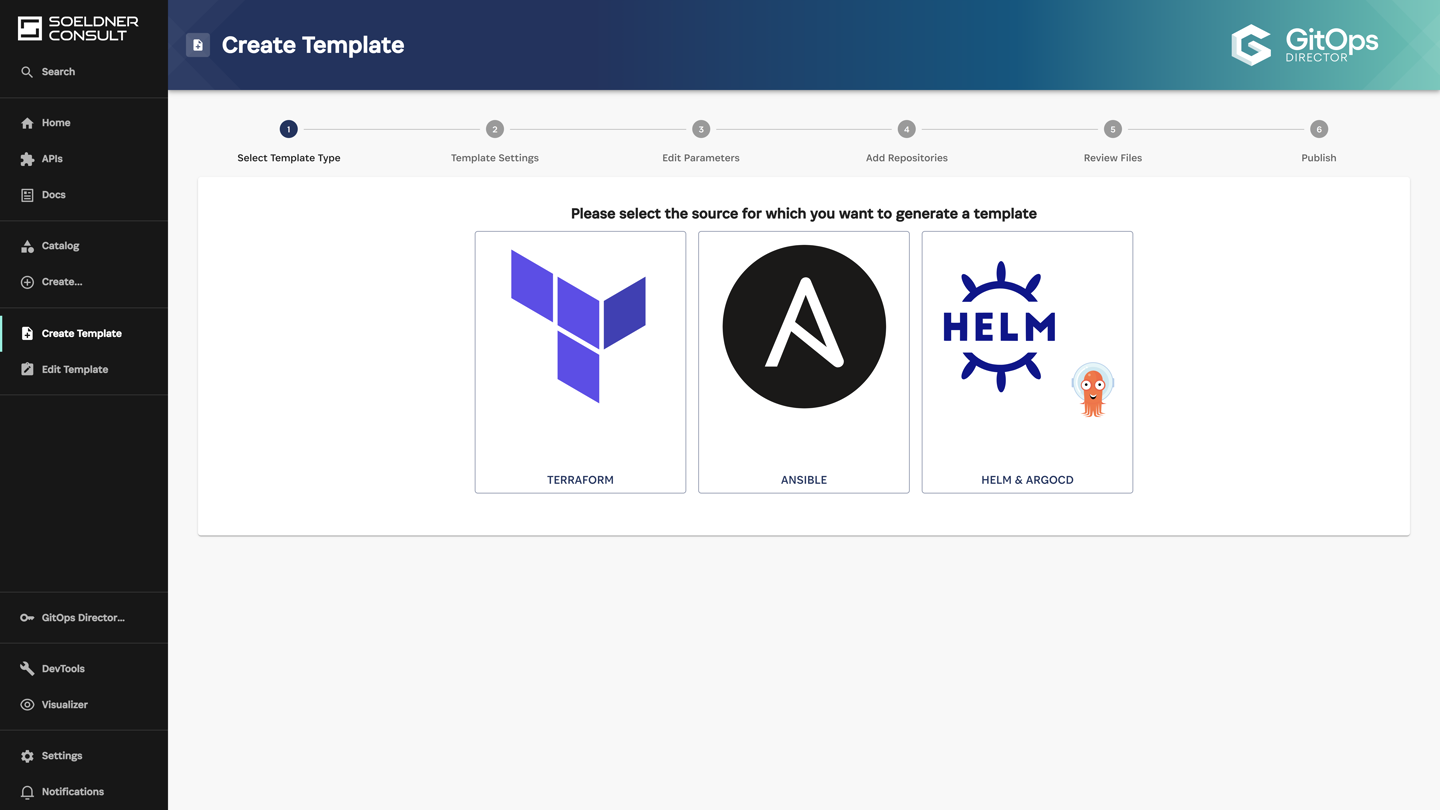
Task: Click the Settings gear icon
Action: (x=27, y=756)
